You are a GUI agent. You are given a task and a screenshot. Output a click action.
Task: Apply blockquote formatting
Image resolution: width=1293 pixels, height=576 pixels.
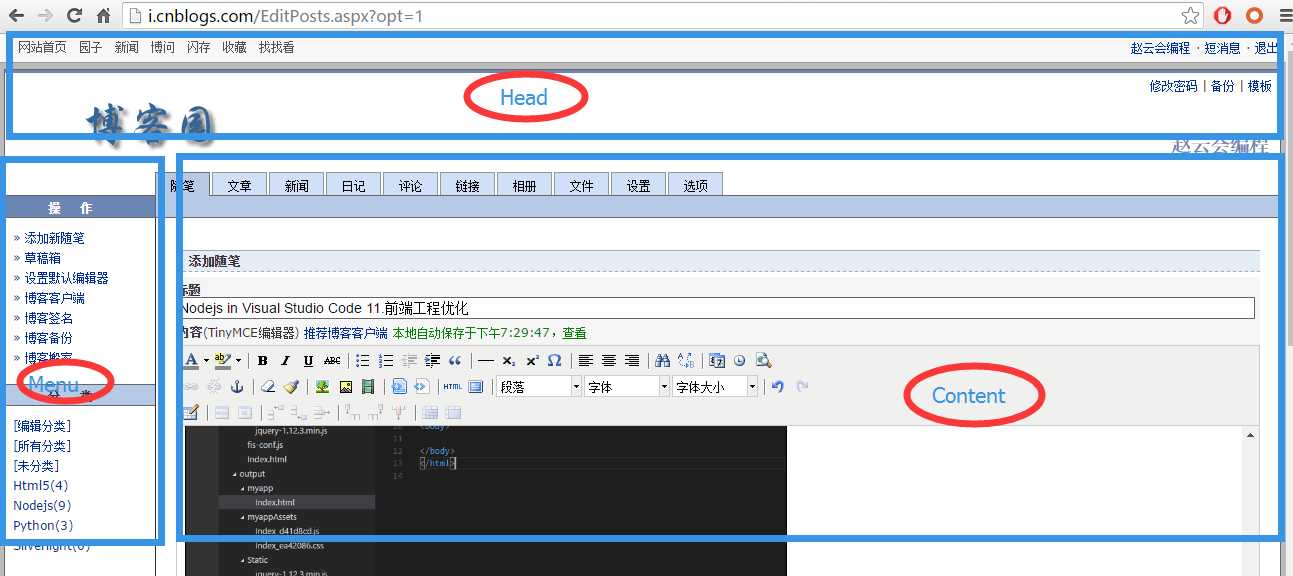455,360
